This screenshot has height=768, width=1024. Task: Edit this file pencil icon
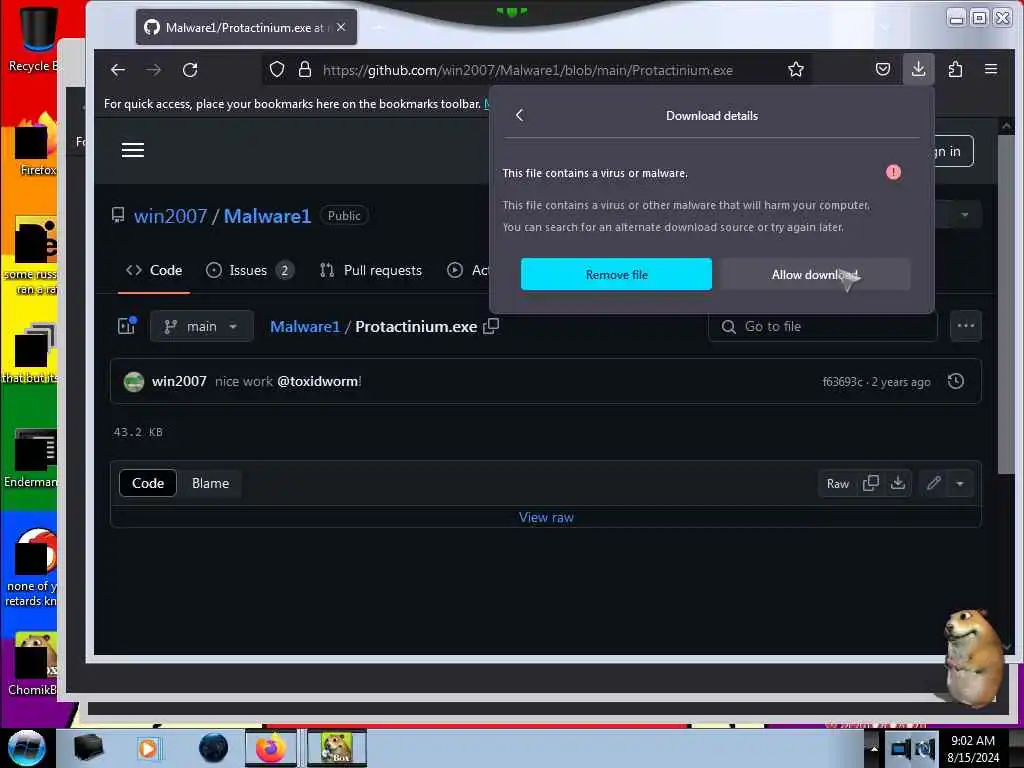coord(933,483)
